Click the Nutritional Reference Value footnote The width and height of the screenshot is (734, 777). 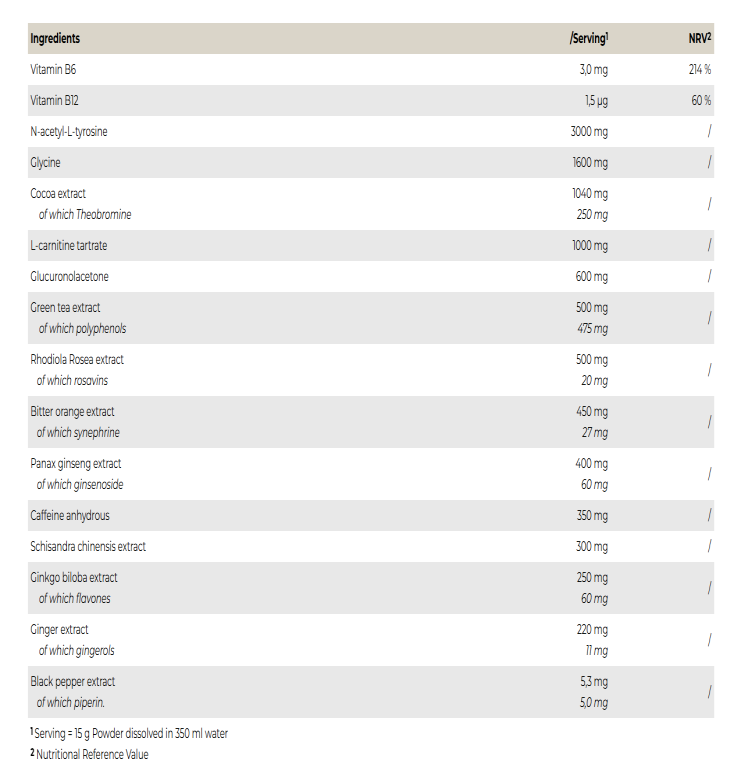coord(92,755)
